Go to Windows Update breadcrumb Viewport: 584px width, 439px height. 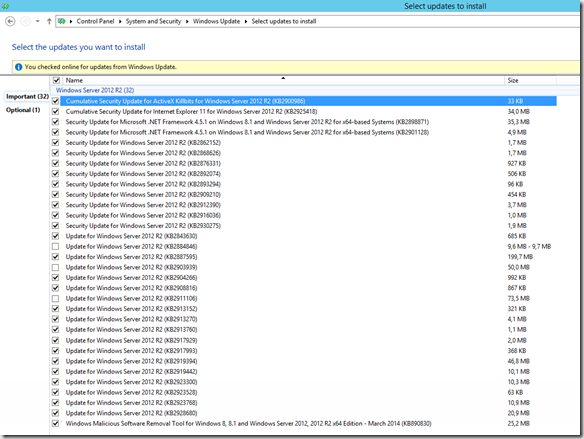pos(216,21)
